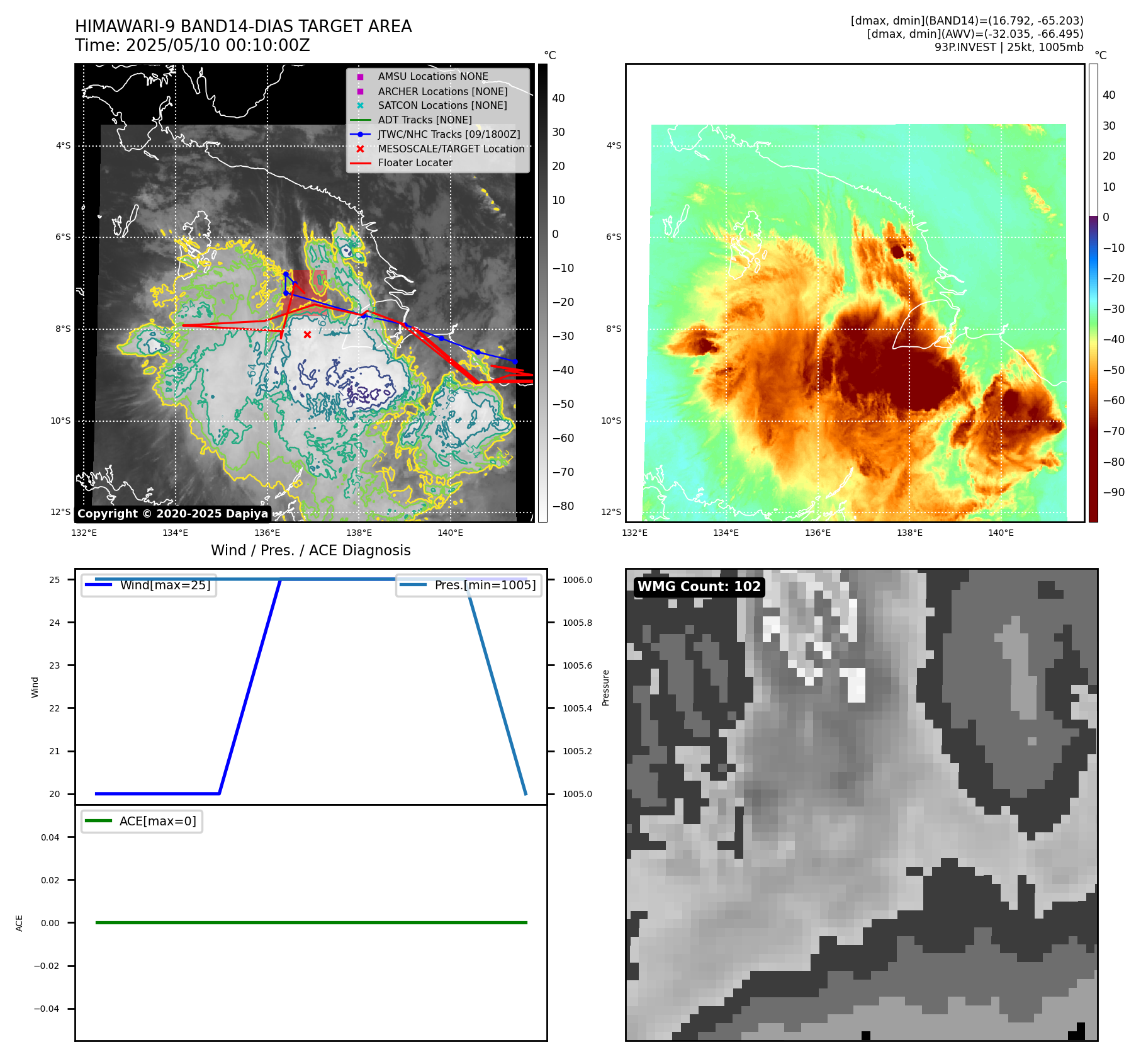This screenshot has height=1064, width=1141.
Task: Select the red x target marker on the satellite map
Action: coord(307,335)
